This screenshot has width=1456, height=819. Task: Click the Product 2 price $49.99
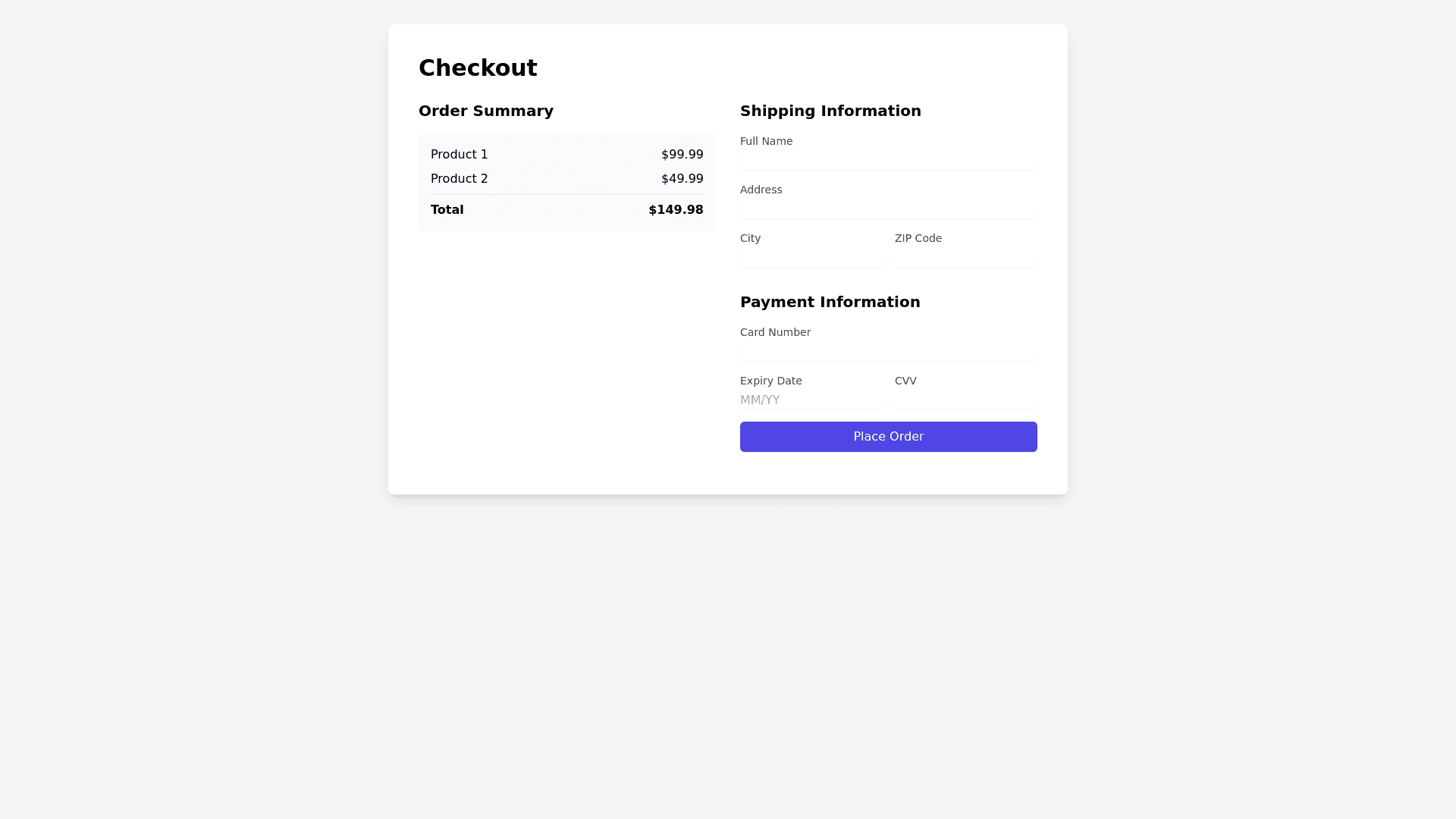682,179
